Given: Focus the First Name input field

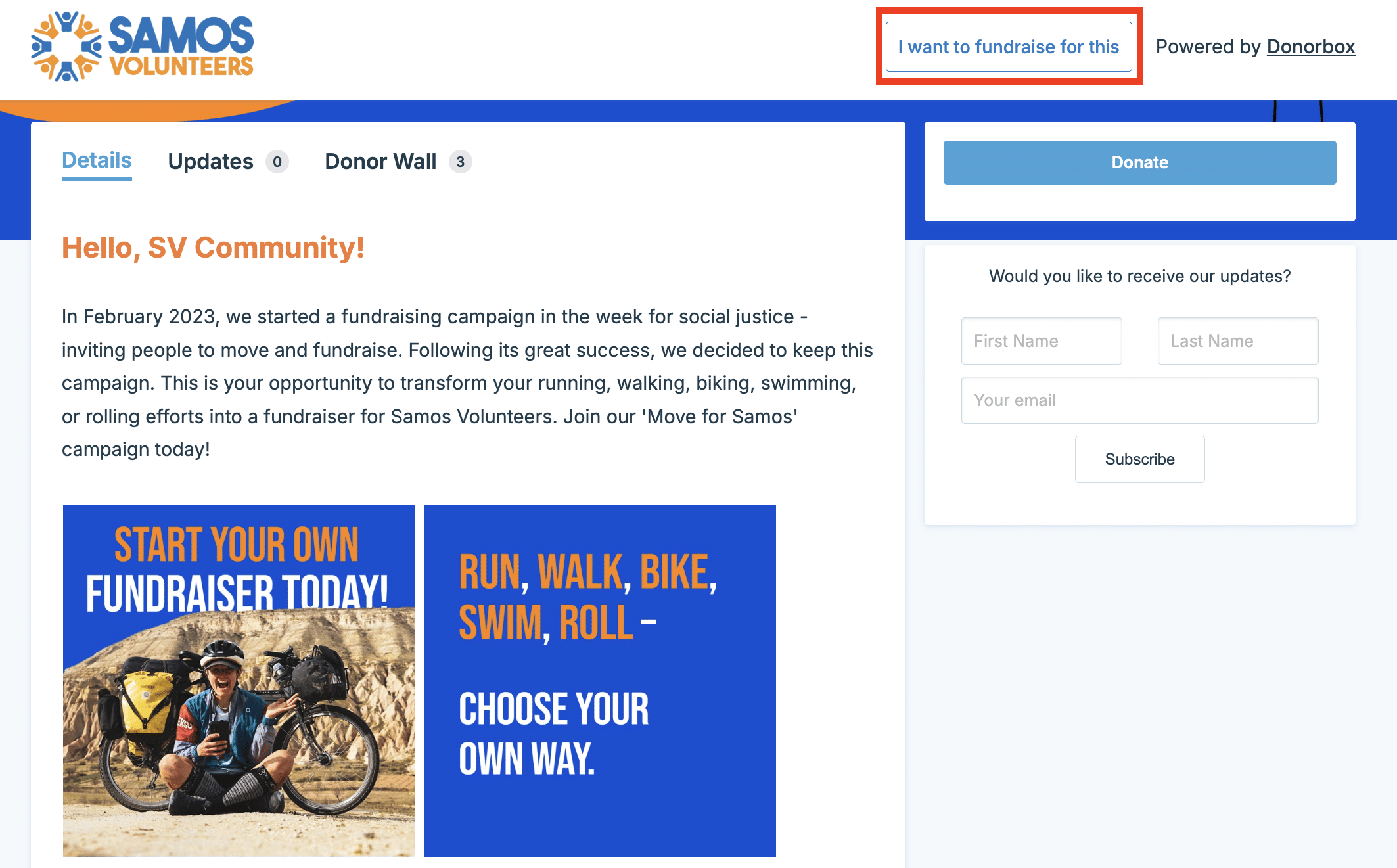Looking at the screenshot, I should pyautogui.click(x=1041, y=341).
